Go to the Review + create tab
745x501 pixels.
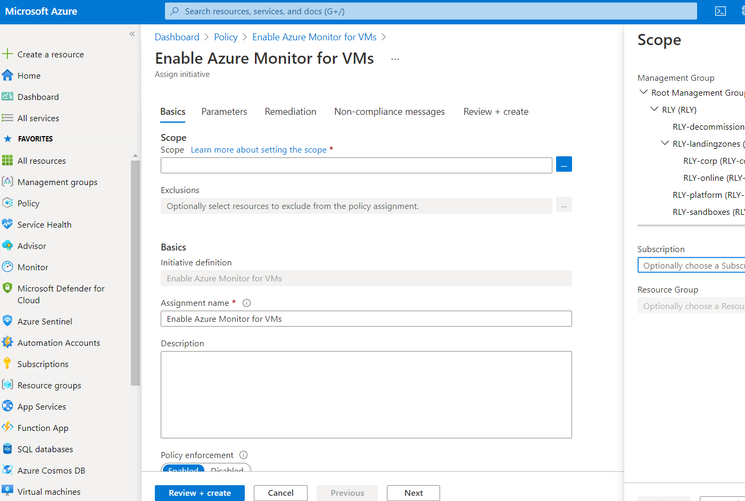point(496,112)
